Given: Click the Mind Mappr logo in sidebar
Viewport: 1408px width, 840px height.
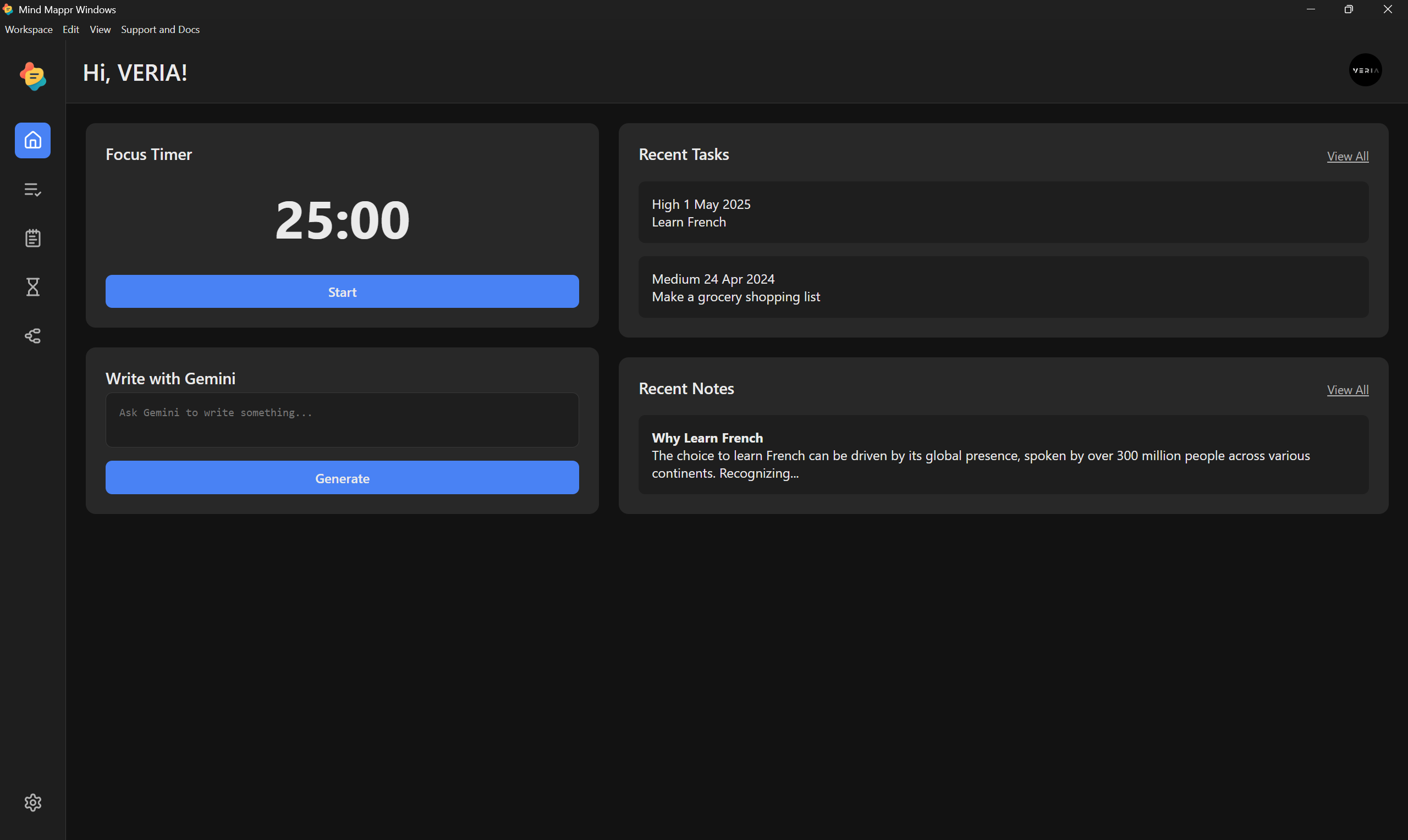Looking at the screenshot, I should point(32,76).
